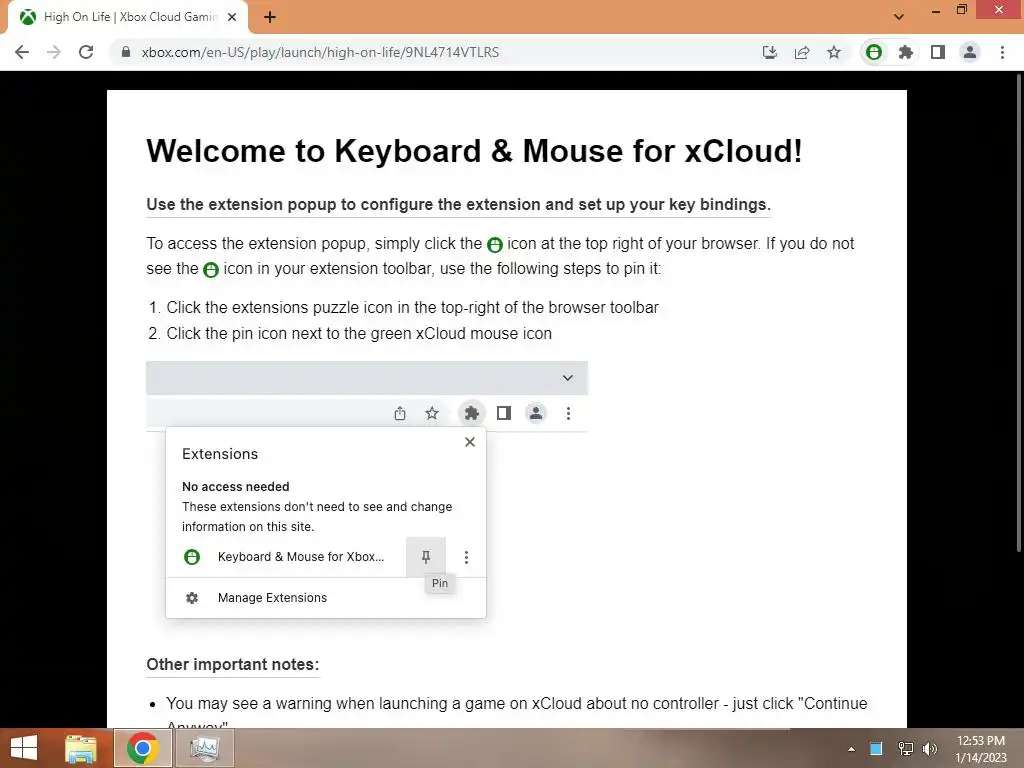Click the green mouse icon after 'simply click the'
Viewport: 1024px width, 768px height.
coord(495,245)
